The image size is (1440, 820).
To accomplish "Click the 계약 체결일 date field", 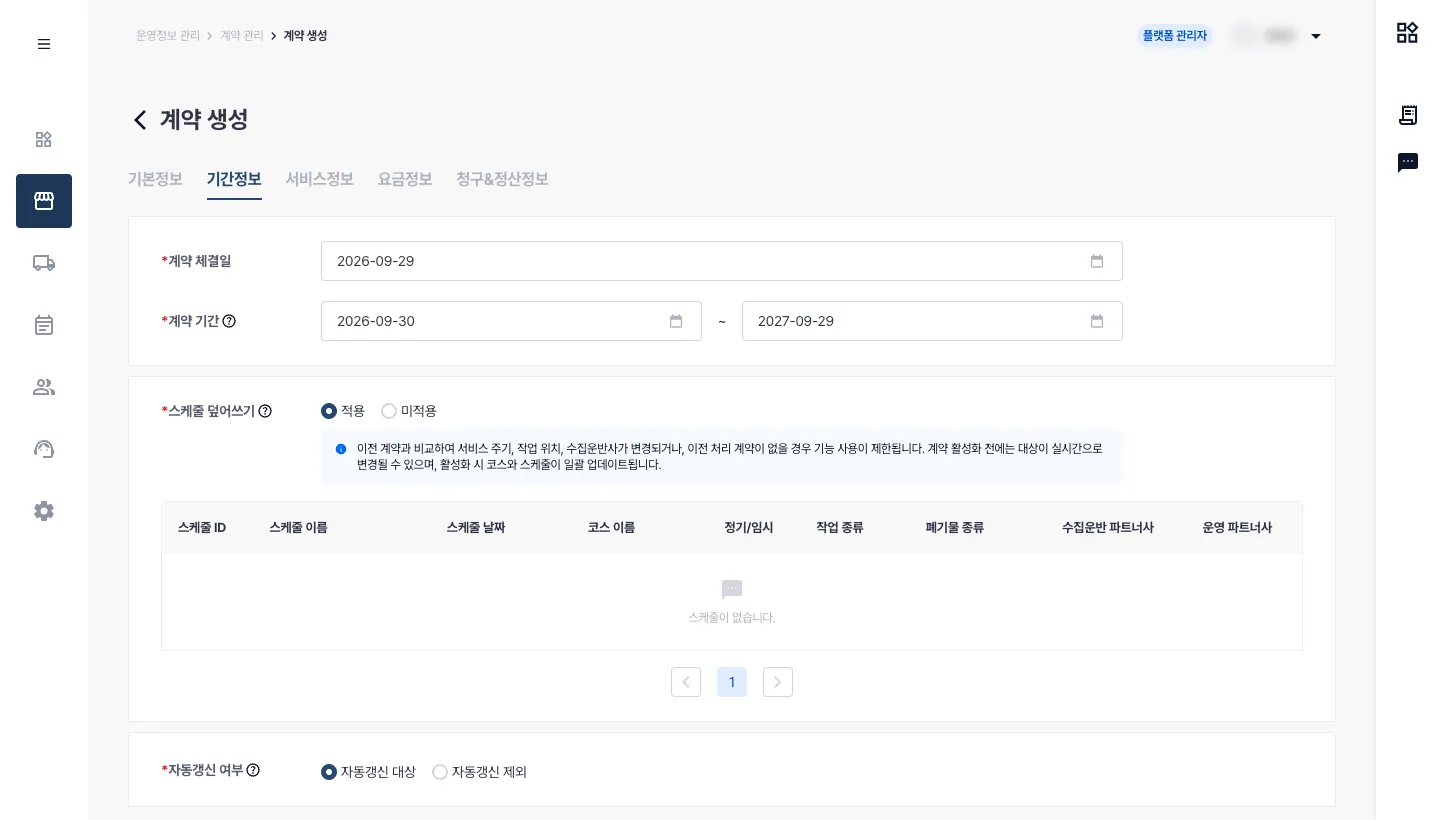I will (722, 261).
